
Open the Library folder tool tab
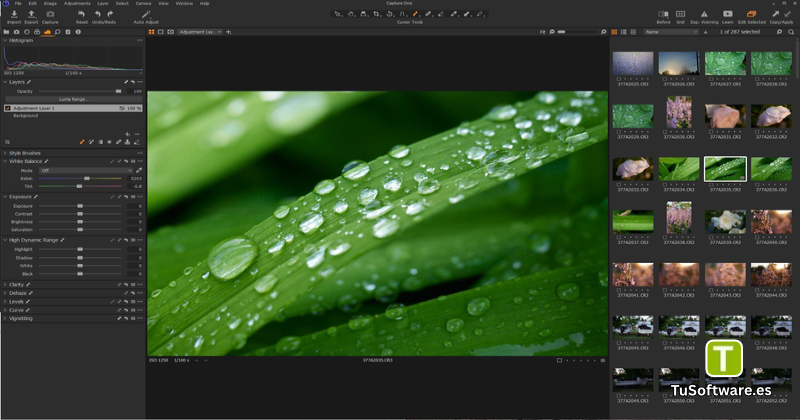(6, 32)
